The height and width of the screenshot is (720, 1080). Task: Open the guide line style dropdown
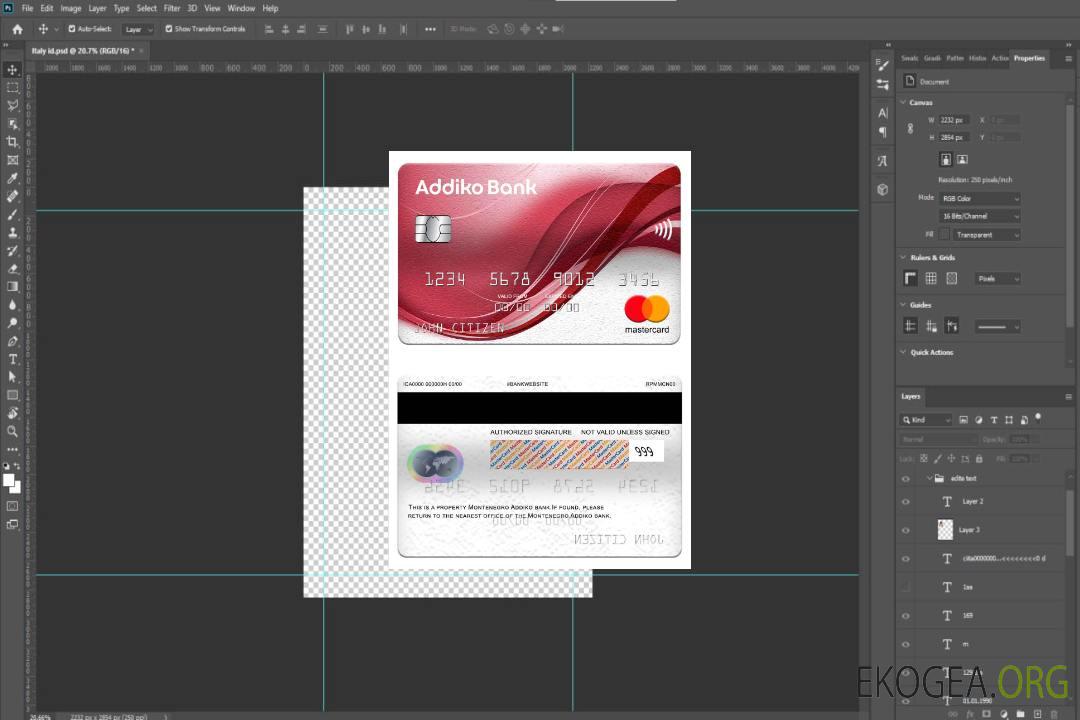[x=997, y=327]
